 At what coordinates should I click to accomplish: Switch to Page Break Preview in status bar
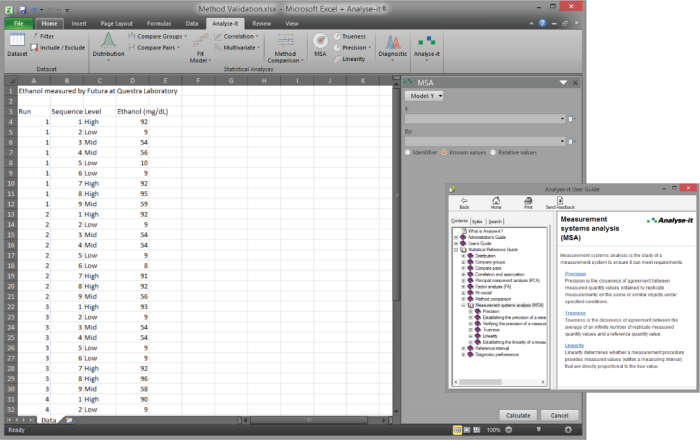[476, 430]
